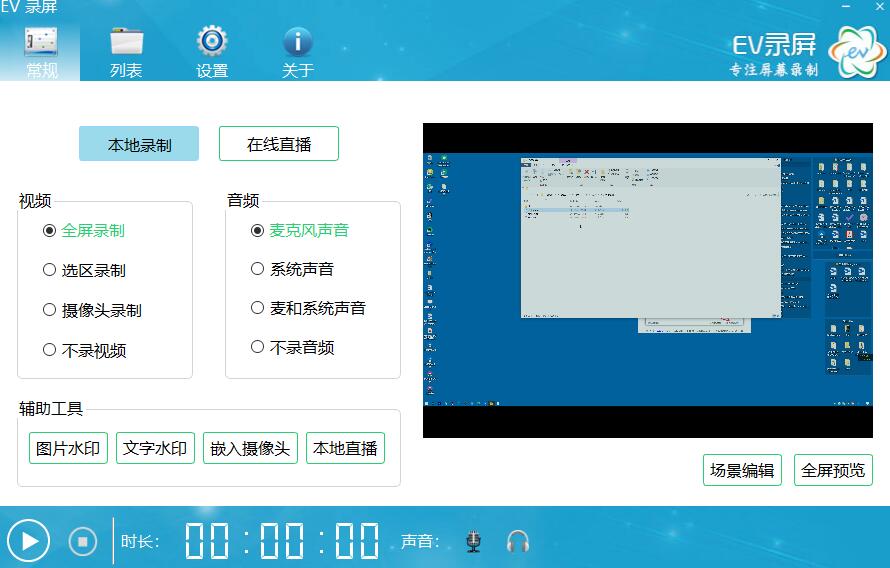
Task: Click the 嵌入摄像头 button
Action: point(250,448)
